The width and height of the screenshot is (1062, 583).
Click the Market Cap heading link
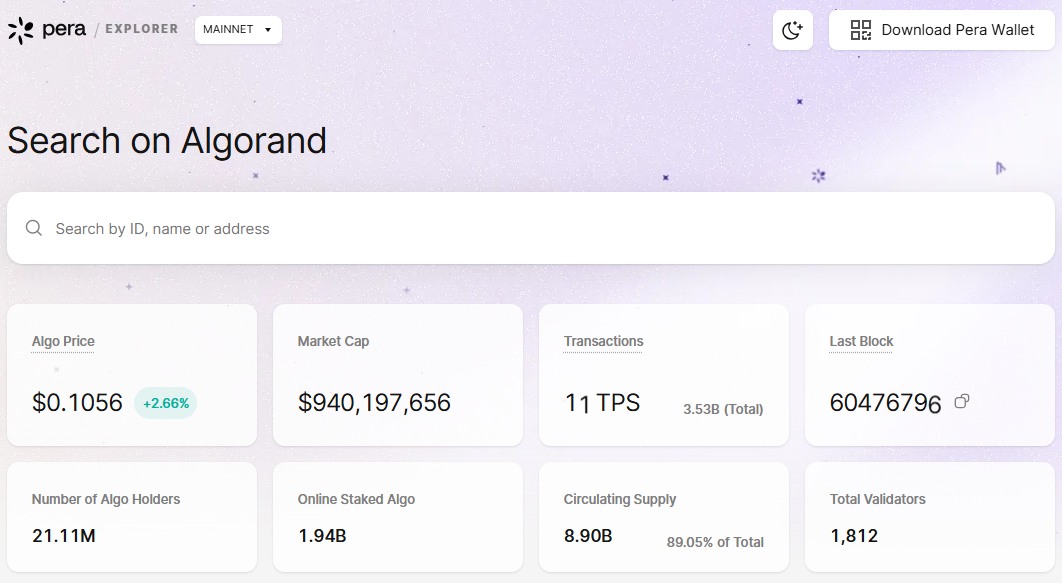333,341
